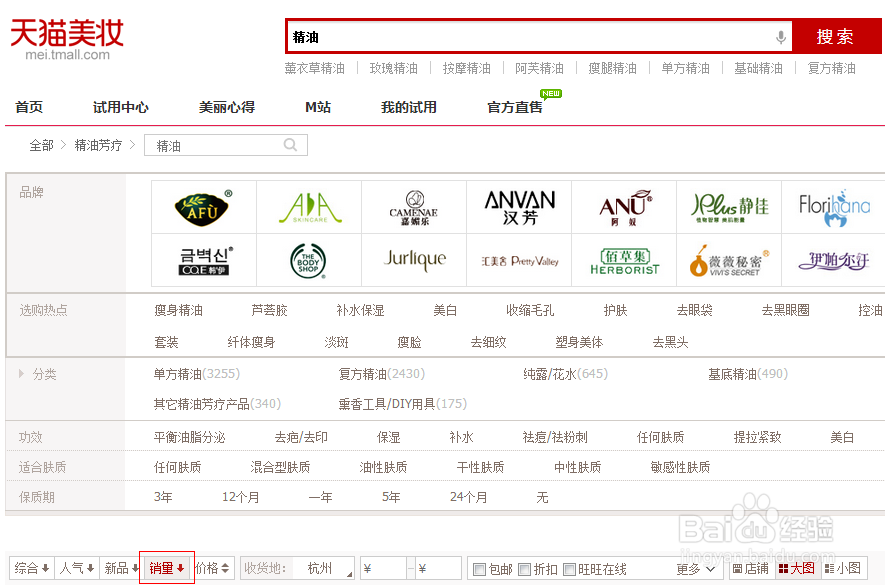Screen dimensions: 885x587
Task: Choose the JPlus 静佳 brand logo
Action: click(x=729, y=207)
